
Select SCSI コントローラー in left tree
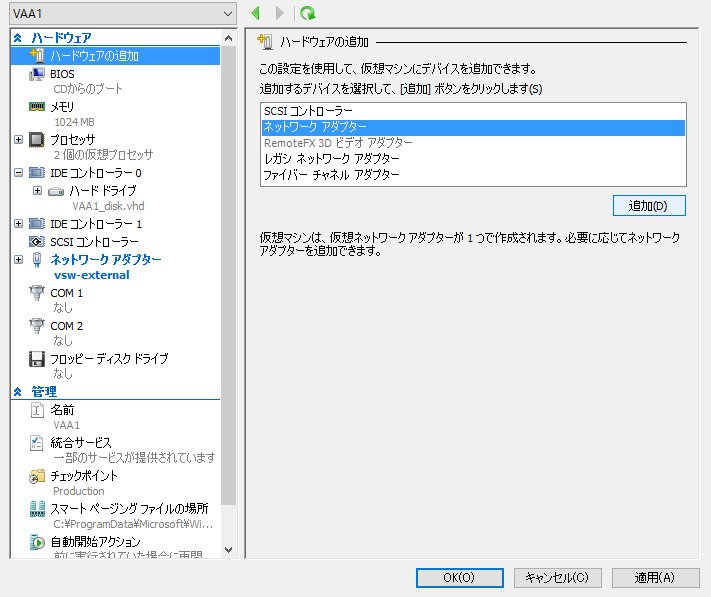click(x=94, y=242)
